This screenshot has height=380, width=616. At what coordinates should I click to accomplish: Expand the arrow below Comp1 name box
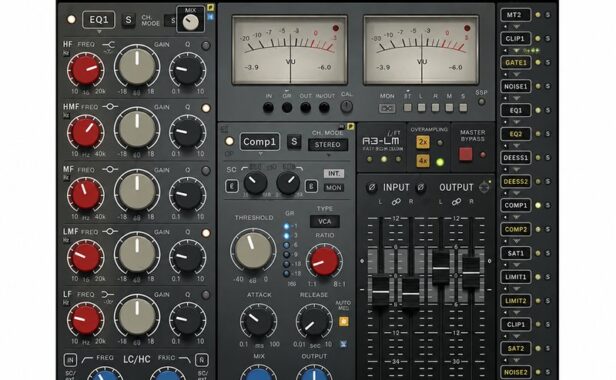point(260,154)
